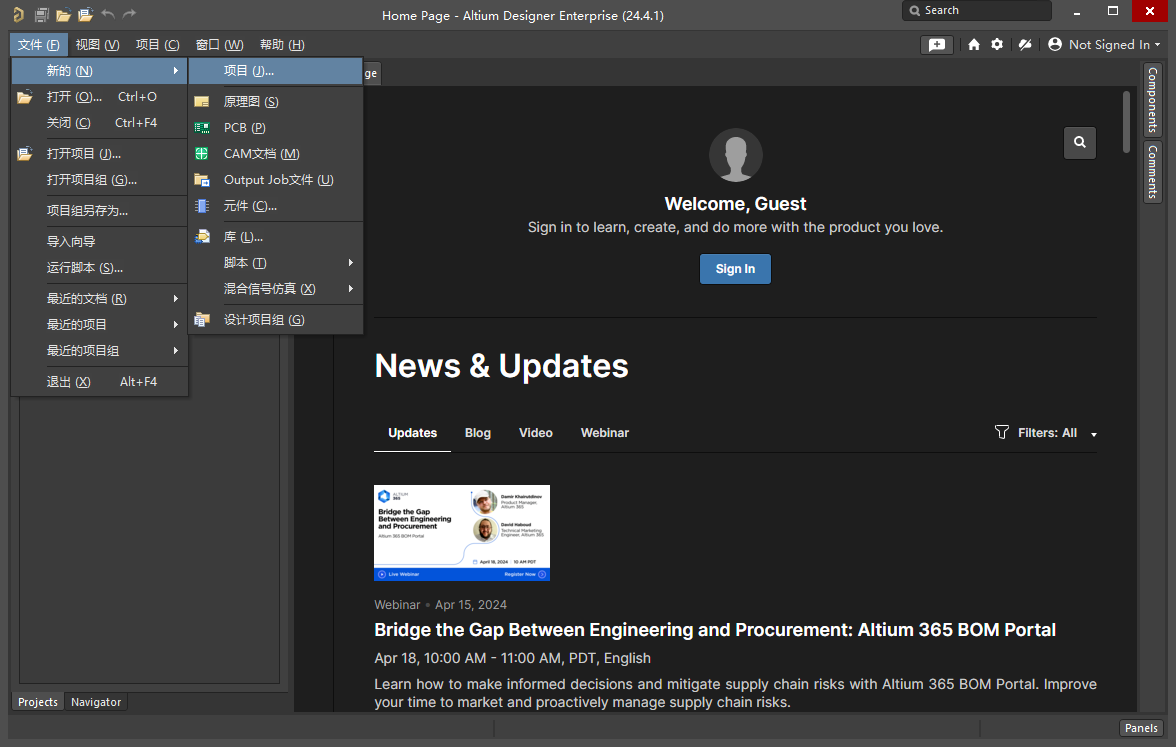Open the BOM Portal webinar thumbnail

pyautogui.click(x=462, y=533)
